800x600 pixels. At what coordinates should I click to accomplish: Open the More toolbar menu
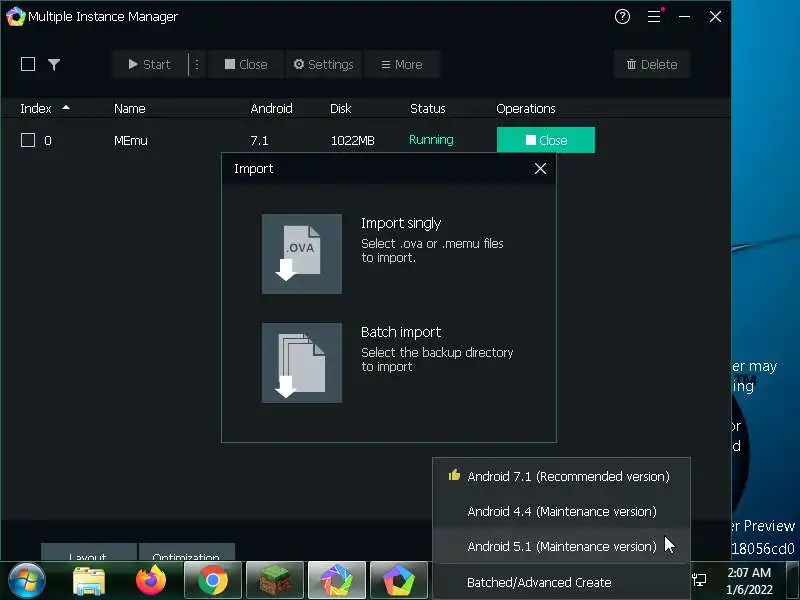click(x=402, y=64)
